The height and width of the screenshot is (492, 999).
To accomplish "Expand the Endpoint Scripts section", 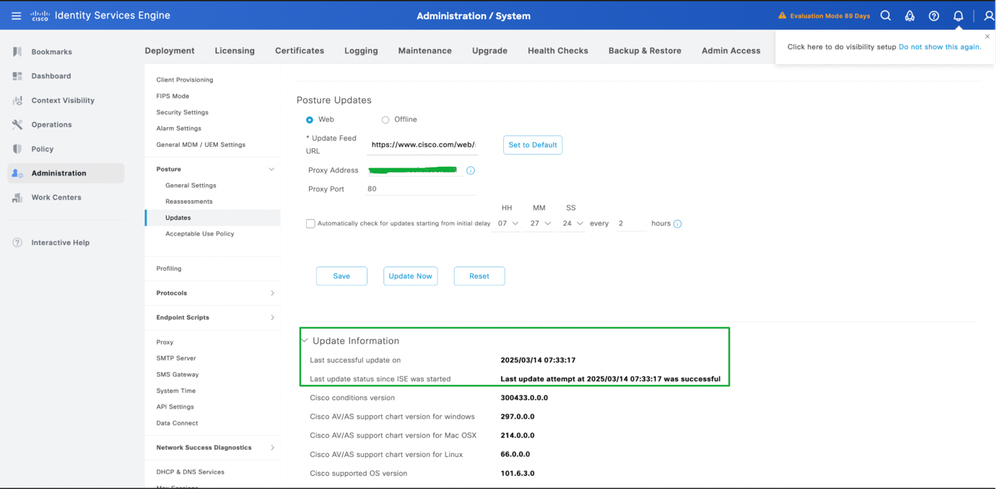I will tap(272, 317).
